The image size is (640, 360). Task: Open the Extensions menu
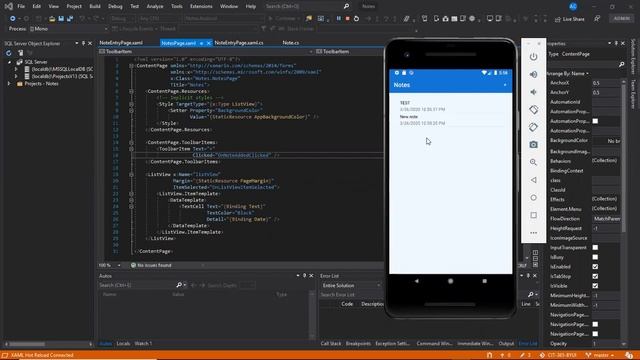(x=201, y=6)
